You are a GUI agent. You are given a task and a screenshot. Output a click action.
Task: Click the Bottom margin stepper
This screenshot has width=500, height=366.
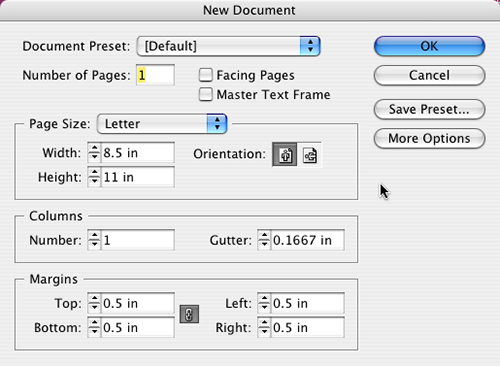click(94, 327)
